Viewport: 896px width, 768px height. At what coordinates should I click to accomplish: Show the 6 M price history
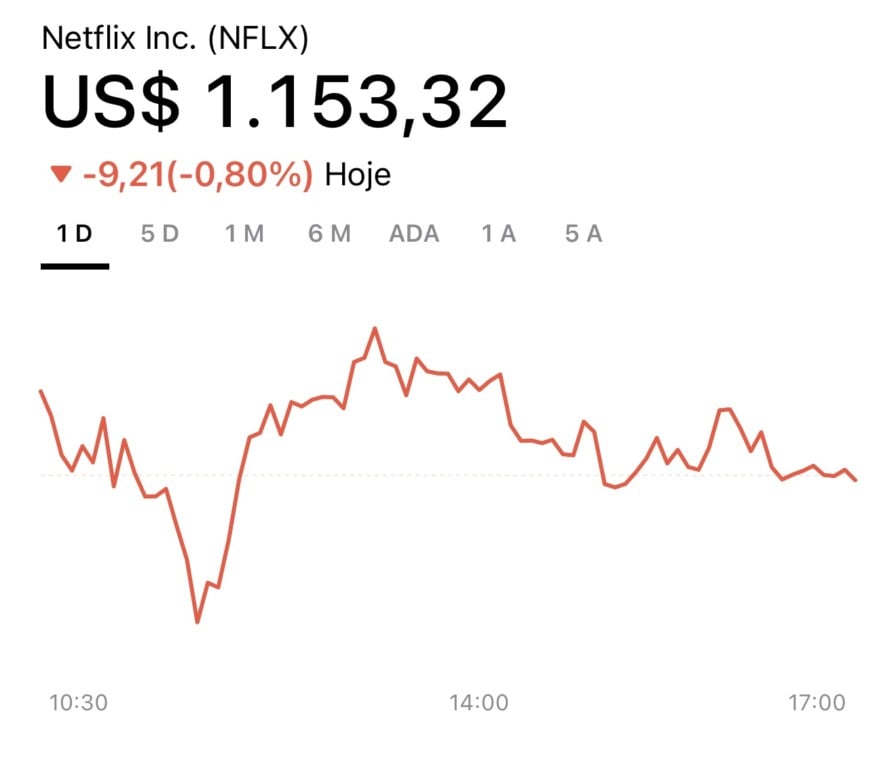pyautogui.click(x=329, y=234)
